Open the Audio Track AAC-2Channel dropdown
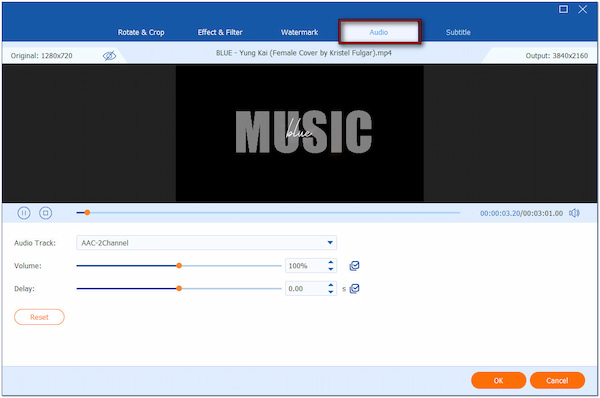Viewport: 600px width, 398px height. (207, 243)
